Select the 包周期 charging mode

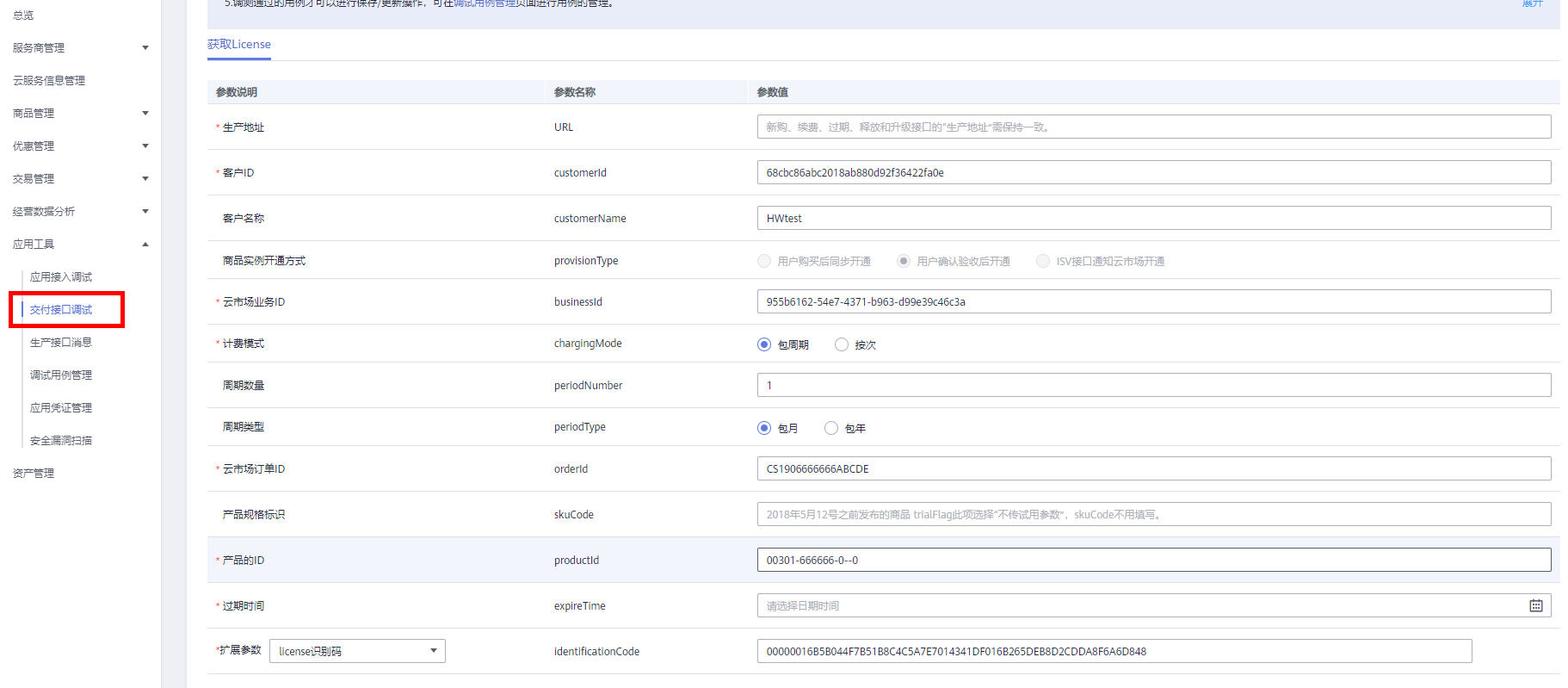coord(764,344)
